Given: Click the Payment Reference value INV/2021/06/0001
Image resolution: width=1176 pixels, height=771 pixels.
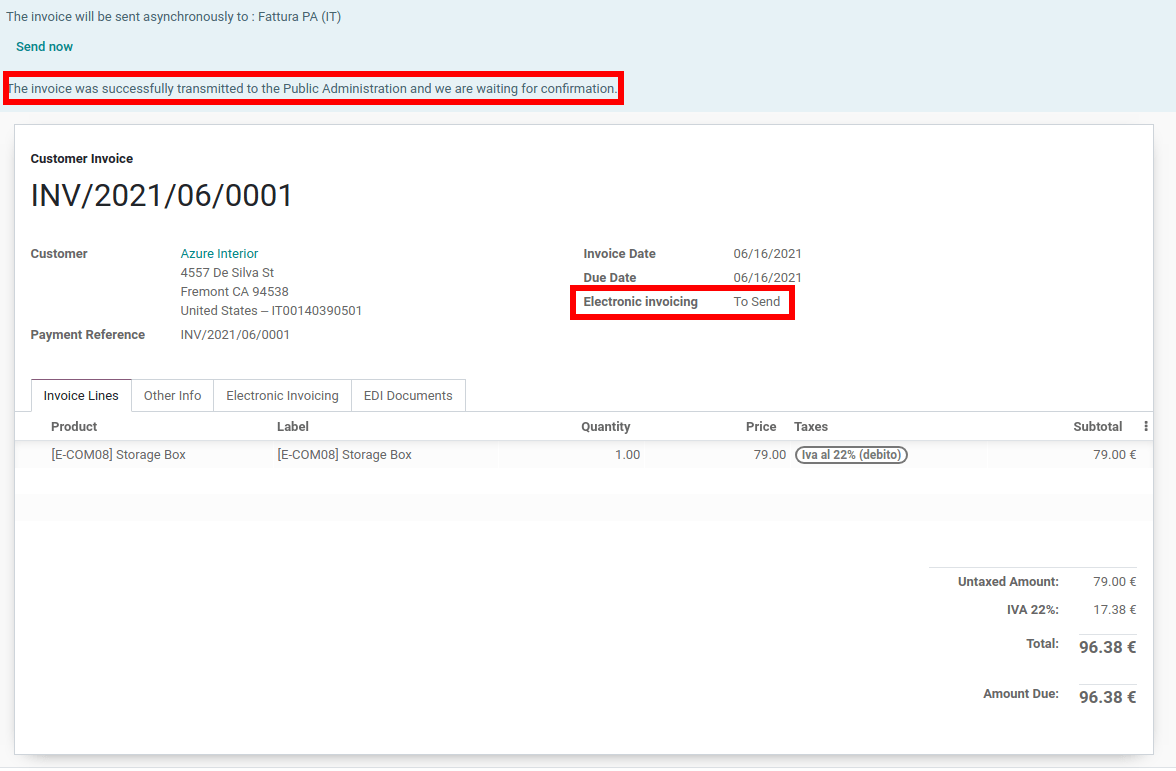Looking at the screenshot, I should (x=235, y=334).
